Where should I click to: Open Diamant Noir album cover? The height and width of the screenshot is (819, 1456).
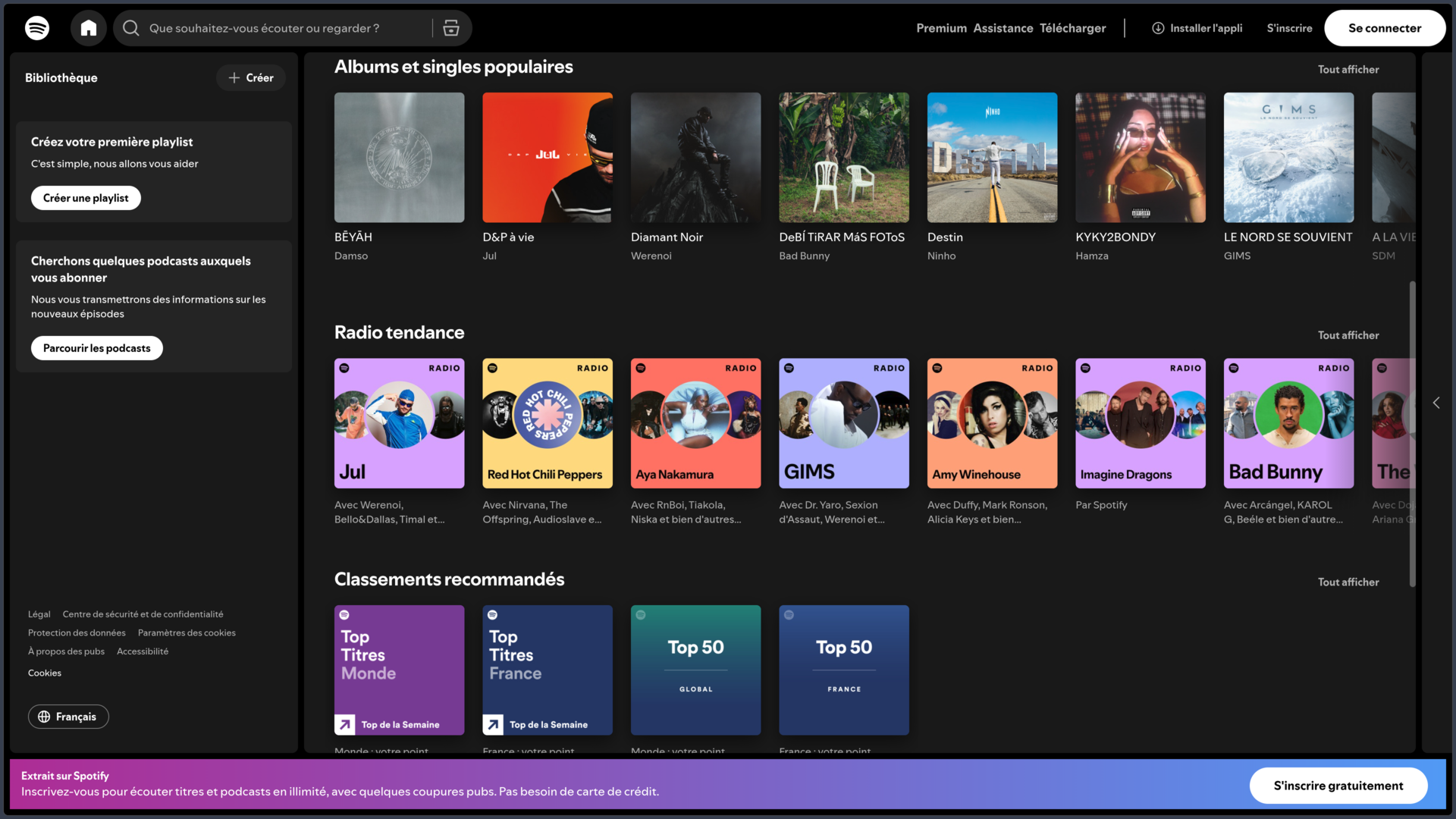tap(696, 158)
